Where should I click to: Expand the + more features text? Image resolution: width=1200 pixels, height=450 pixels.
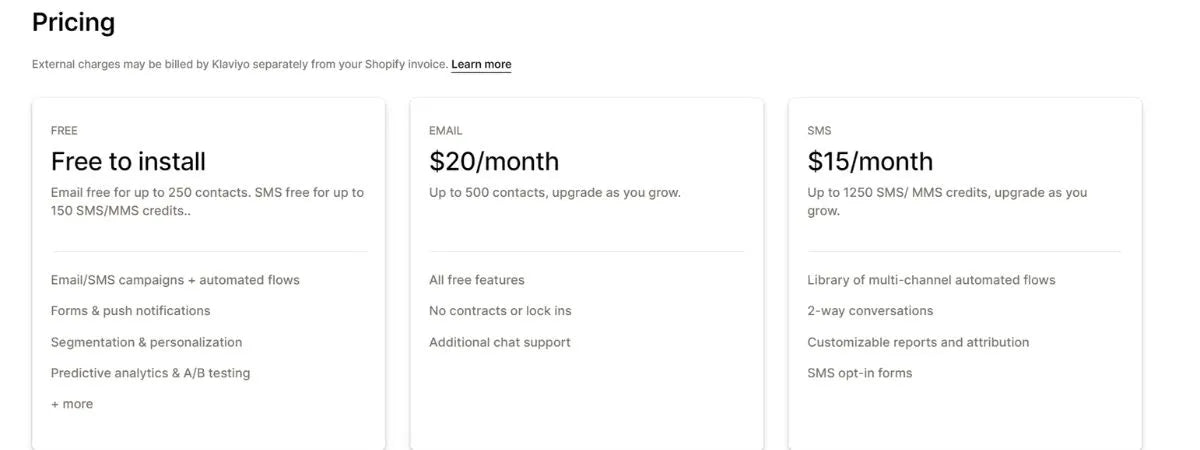(x=72, y=404)
